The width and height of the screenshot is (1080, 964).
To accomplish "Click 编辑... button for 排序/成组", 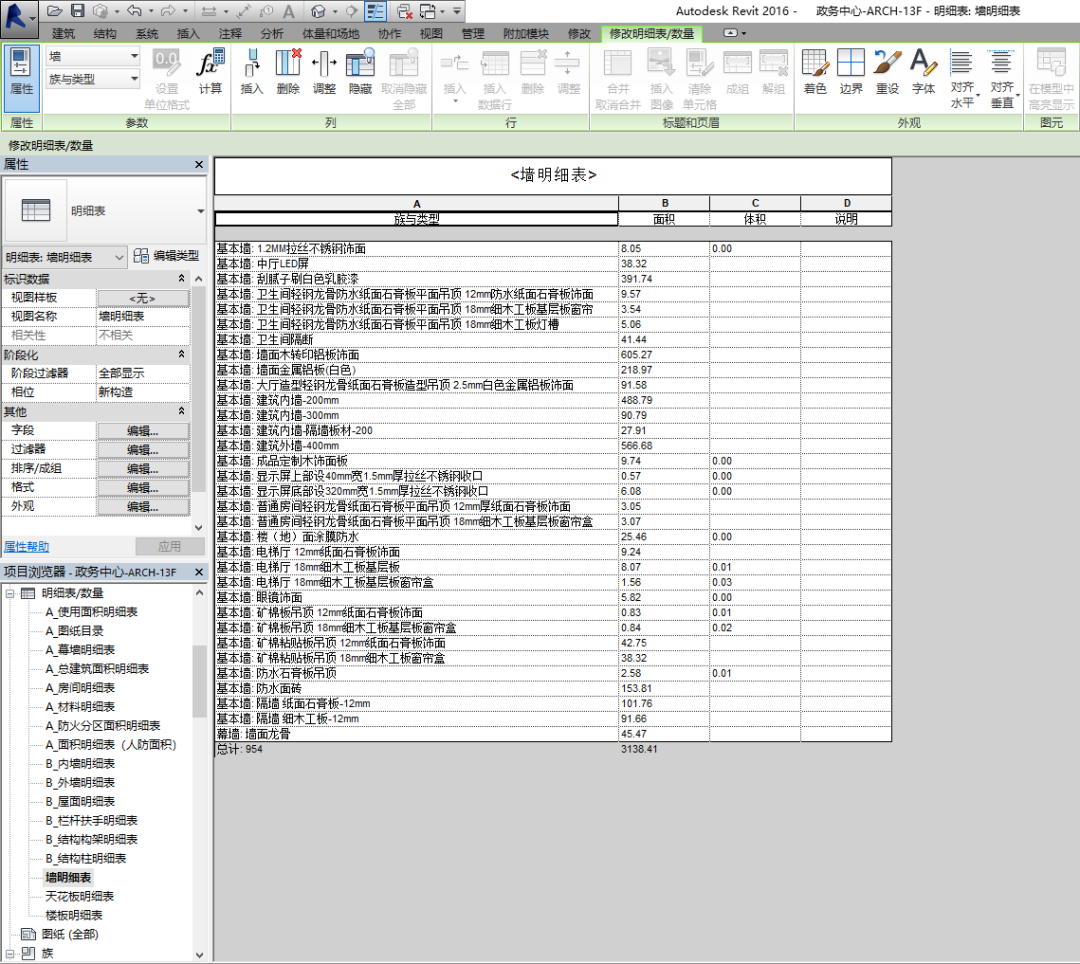I will click(x=143, y=469).
